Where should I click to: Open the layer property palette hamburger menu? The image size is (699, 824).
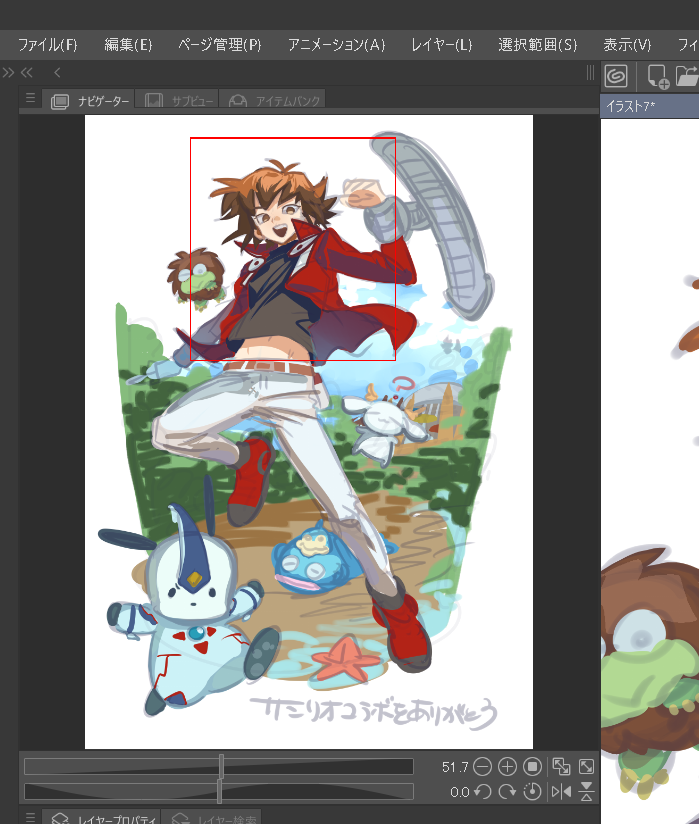30,817
